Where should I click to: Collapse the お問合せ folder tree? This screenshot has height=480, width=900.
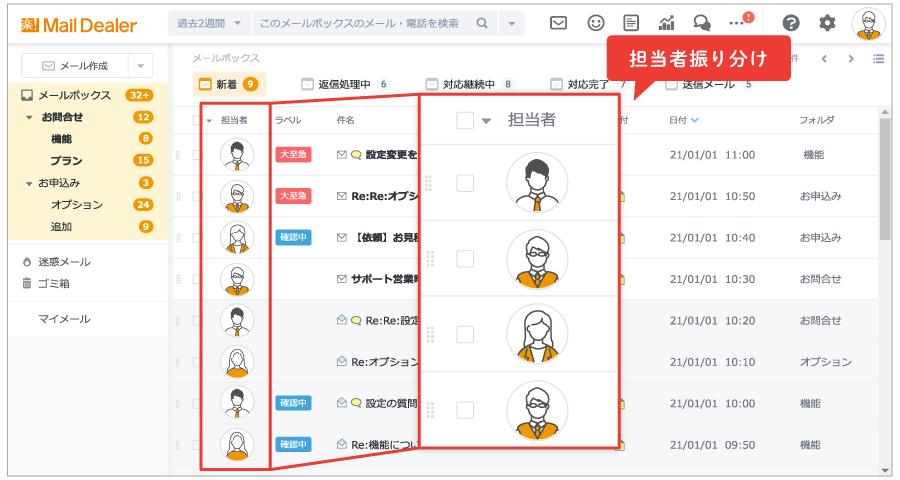point(29,117)
